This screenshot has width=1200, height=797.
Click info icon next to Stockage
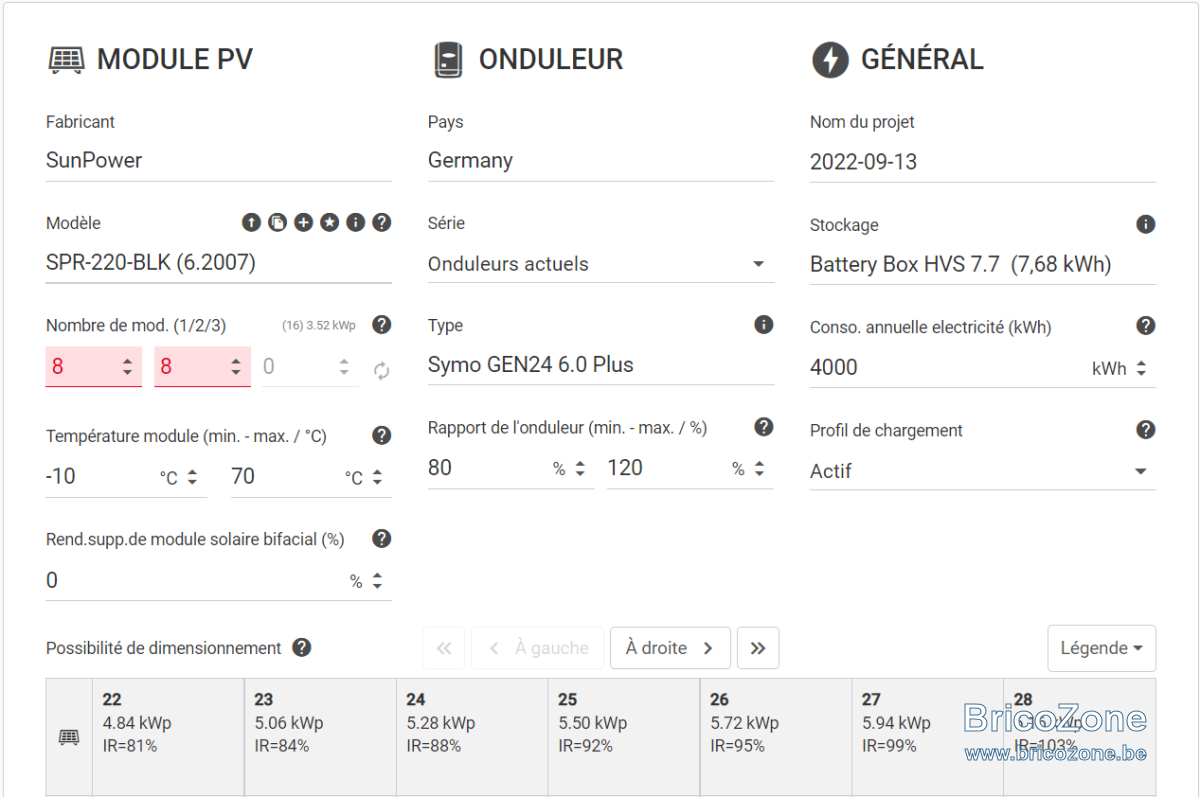(x=1146, y=224)
